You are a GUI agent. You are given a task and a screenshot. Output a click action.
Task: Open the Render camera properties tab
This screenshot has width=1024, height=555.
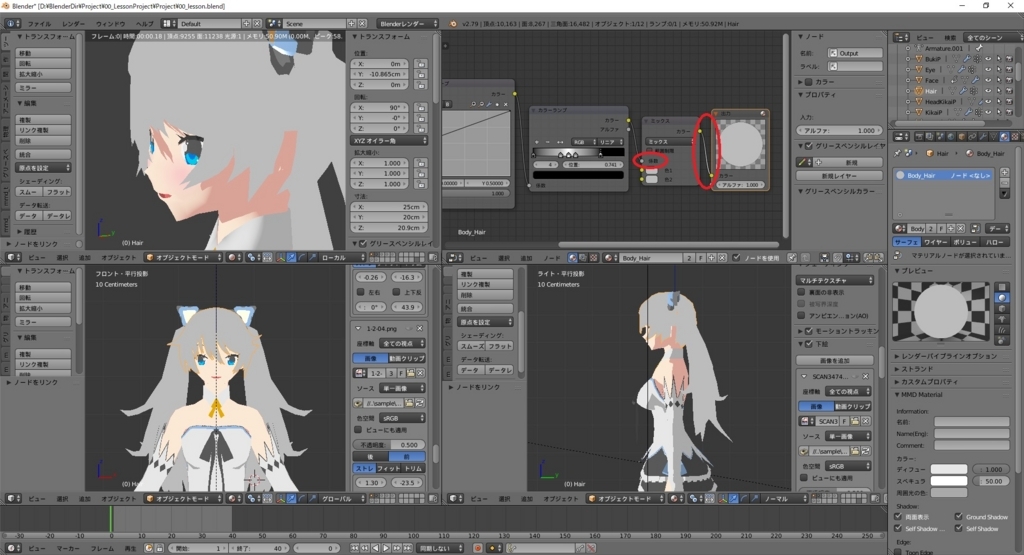[919, 136]
